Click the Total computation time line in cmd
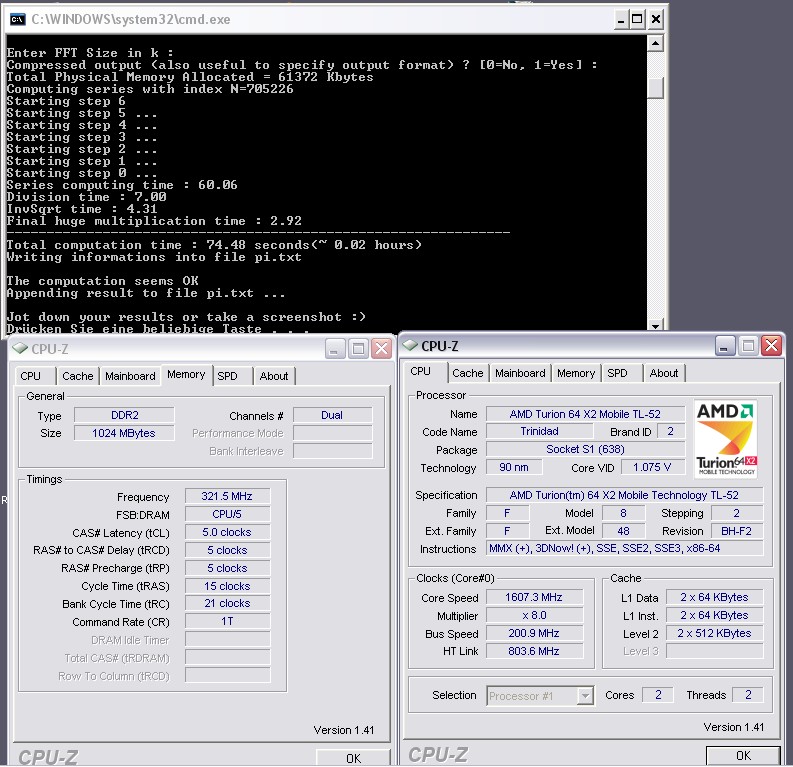 214,245
